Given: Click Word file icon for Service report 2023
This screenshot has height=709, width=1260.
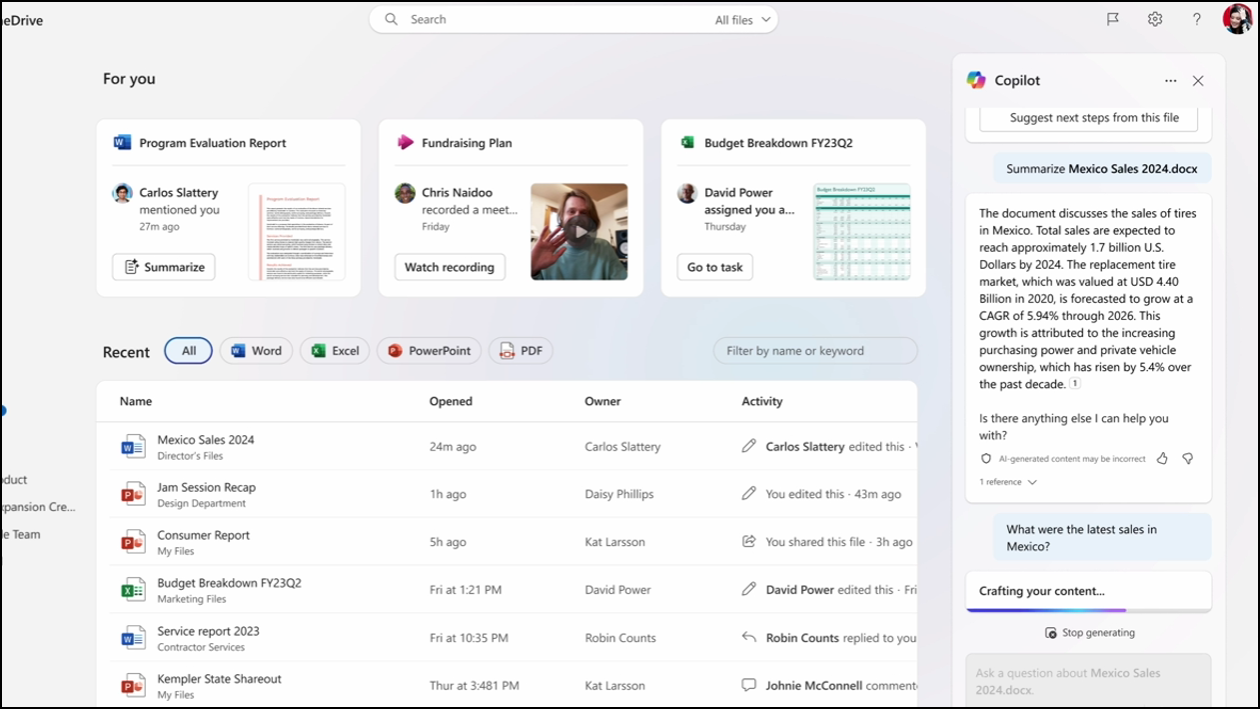Looking at the screenshot, I should pyautogui.click(x=133, y=638).
